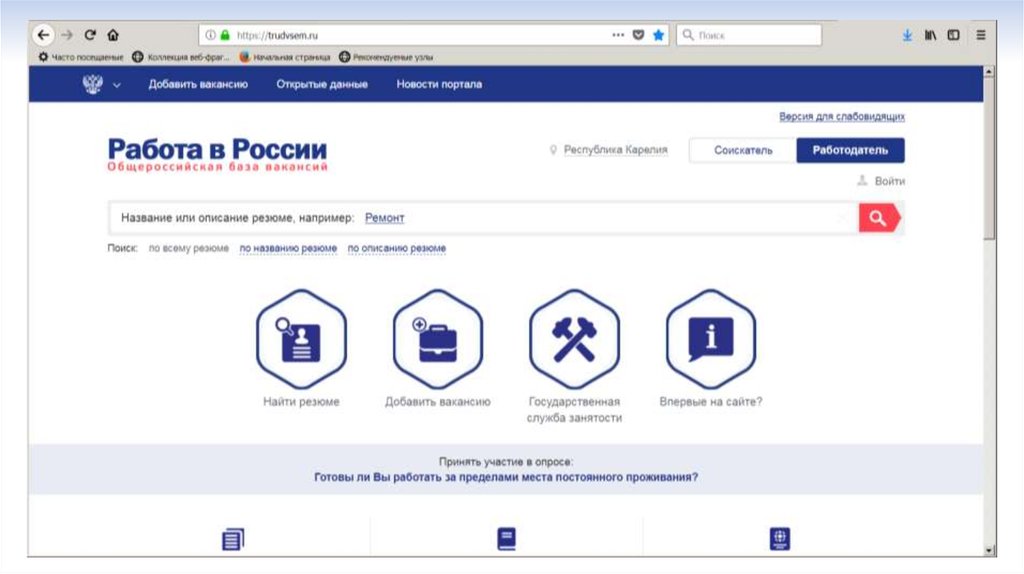The width and height of the screenshot is (1024, 574).
Task: Open the browser home page icon
Action: pyautogui.click(x=113, y=35)
